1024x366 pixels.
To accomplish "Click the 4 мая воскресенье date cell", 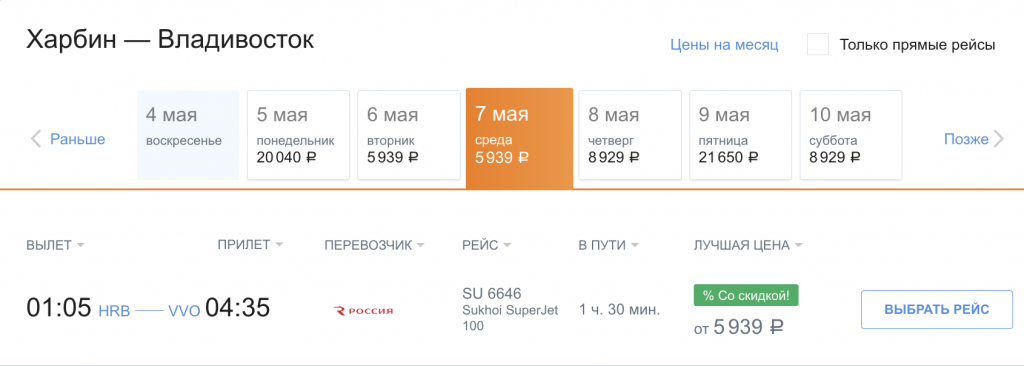I will pos(188,135).
